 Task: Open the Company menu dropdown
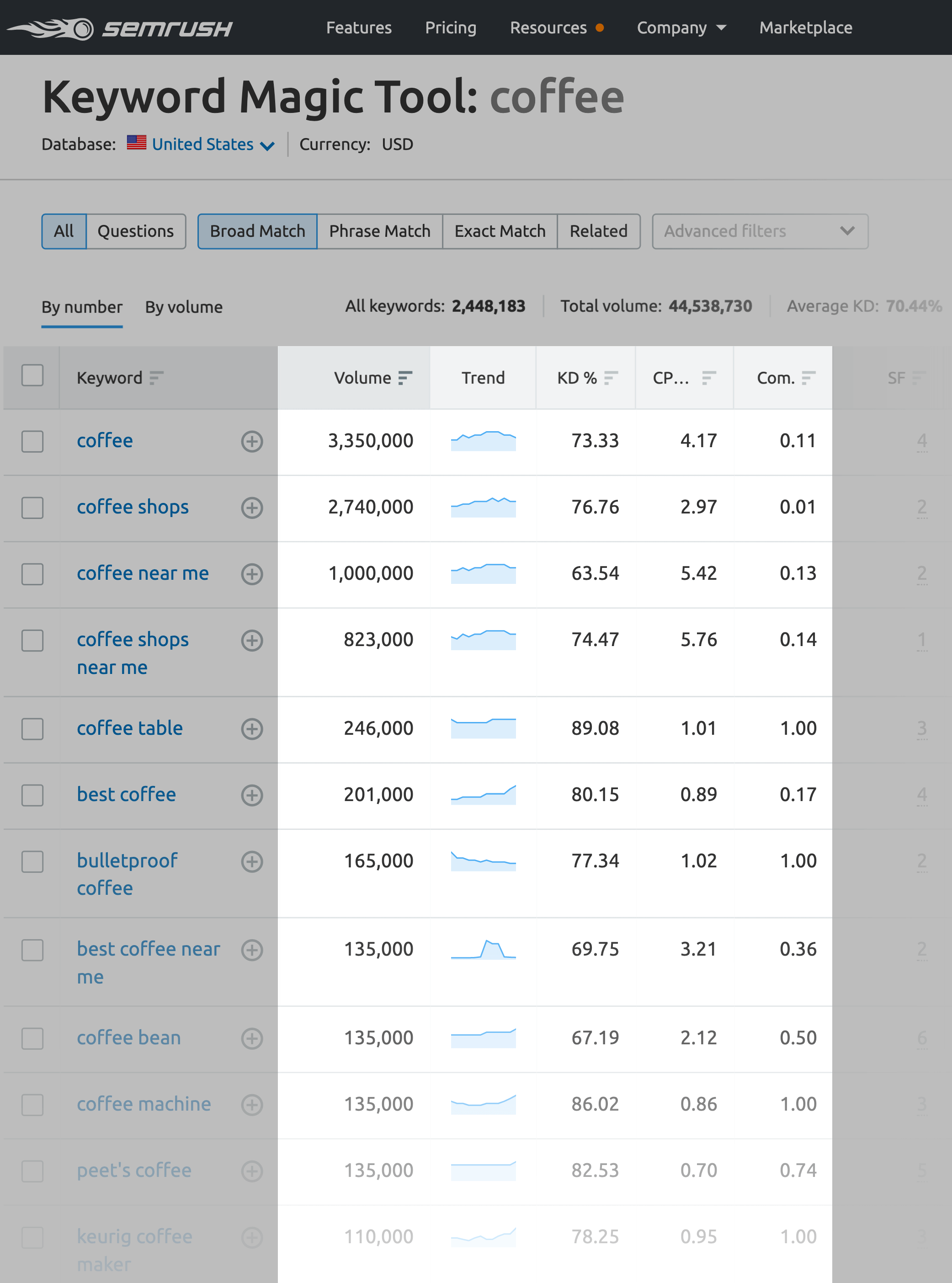click(x=681, y=28)
